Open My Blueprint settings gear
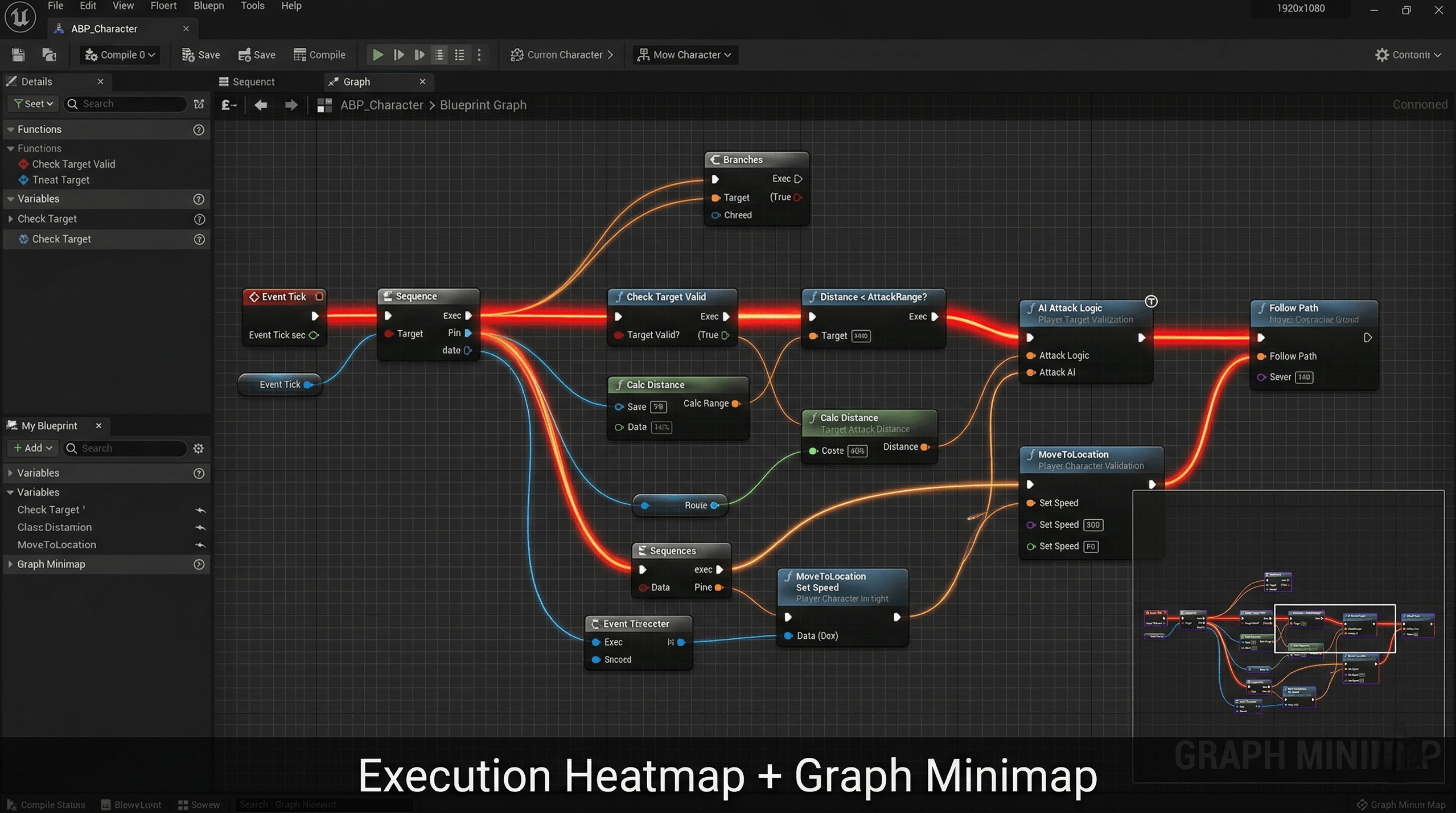 click(198, 449)
